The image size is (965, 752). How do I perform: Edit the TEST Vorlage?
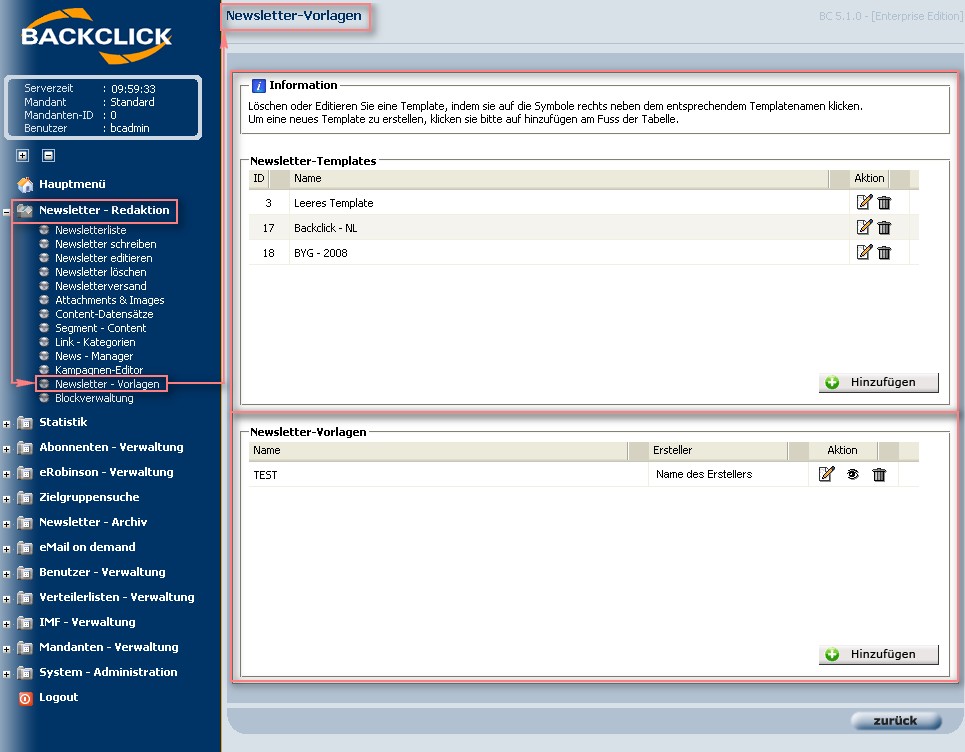(x=827, y=474)
